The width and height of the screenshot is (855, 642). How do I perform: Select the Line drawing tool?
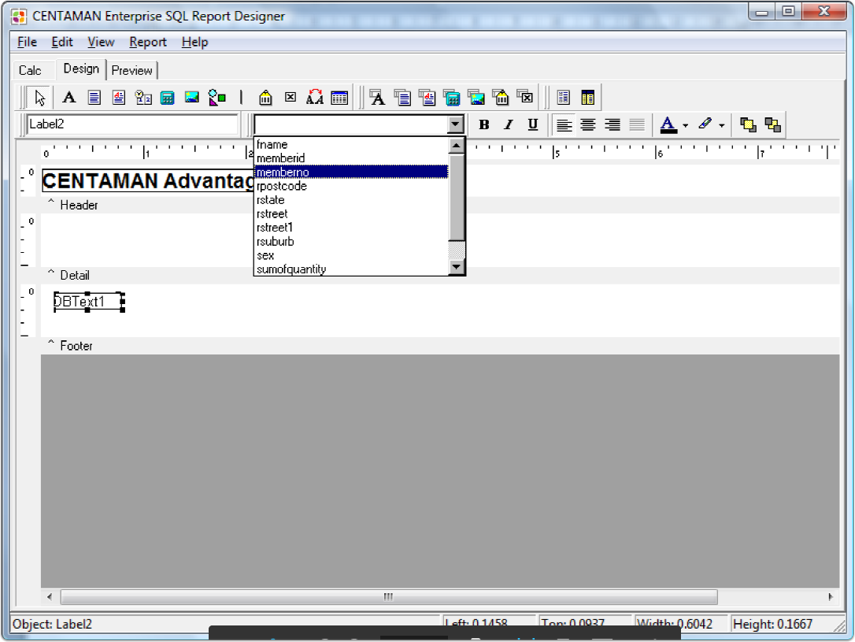pos(240,97)
